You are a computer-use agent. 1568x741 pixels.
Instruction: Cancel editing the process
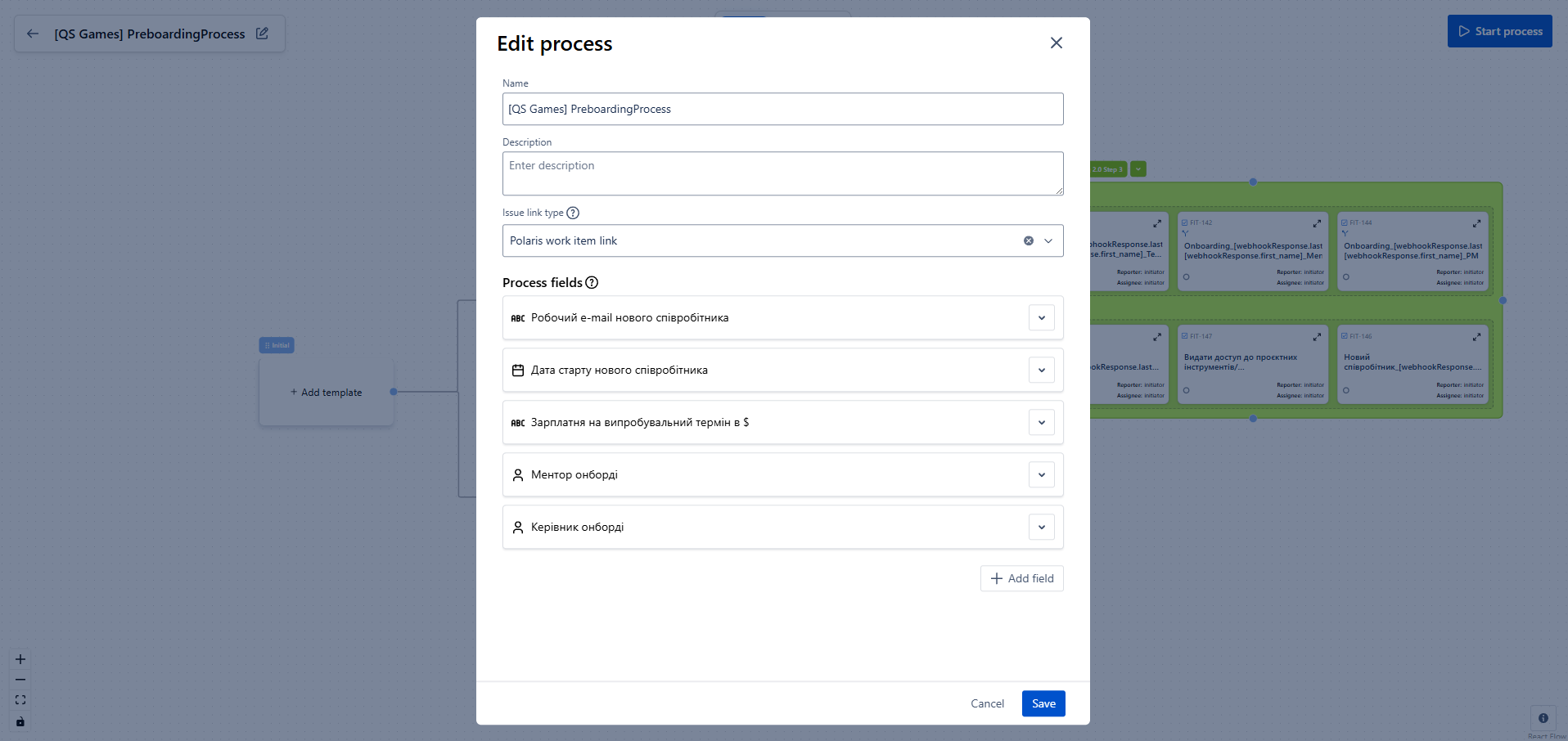click(987, 703)
